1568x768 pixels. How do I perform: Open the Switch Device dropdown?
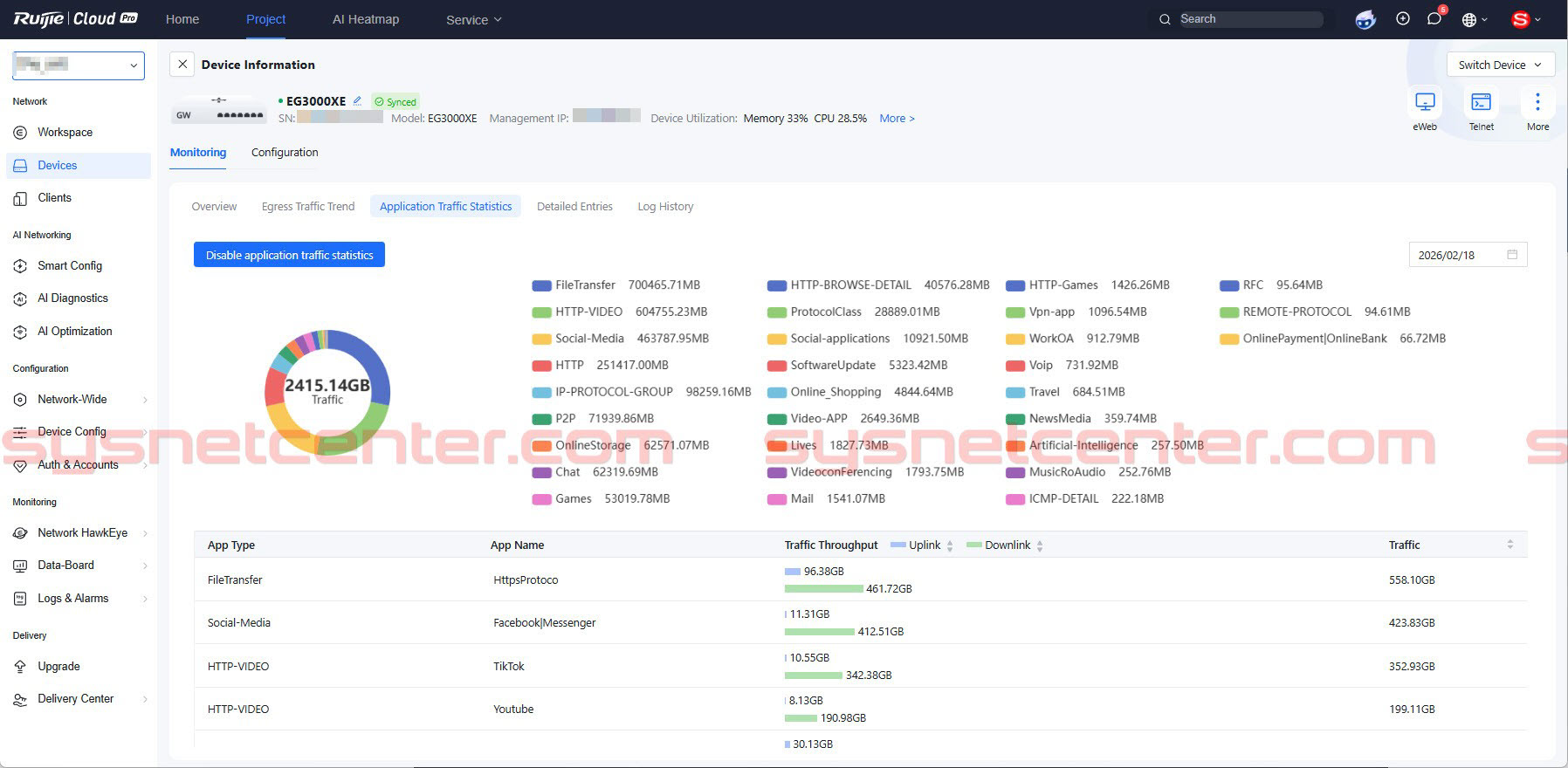click(x=1499, y=65)
